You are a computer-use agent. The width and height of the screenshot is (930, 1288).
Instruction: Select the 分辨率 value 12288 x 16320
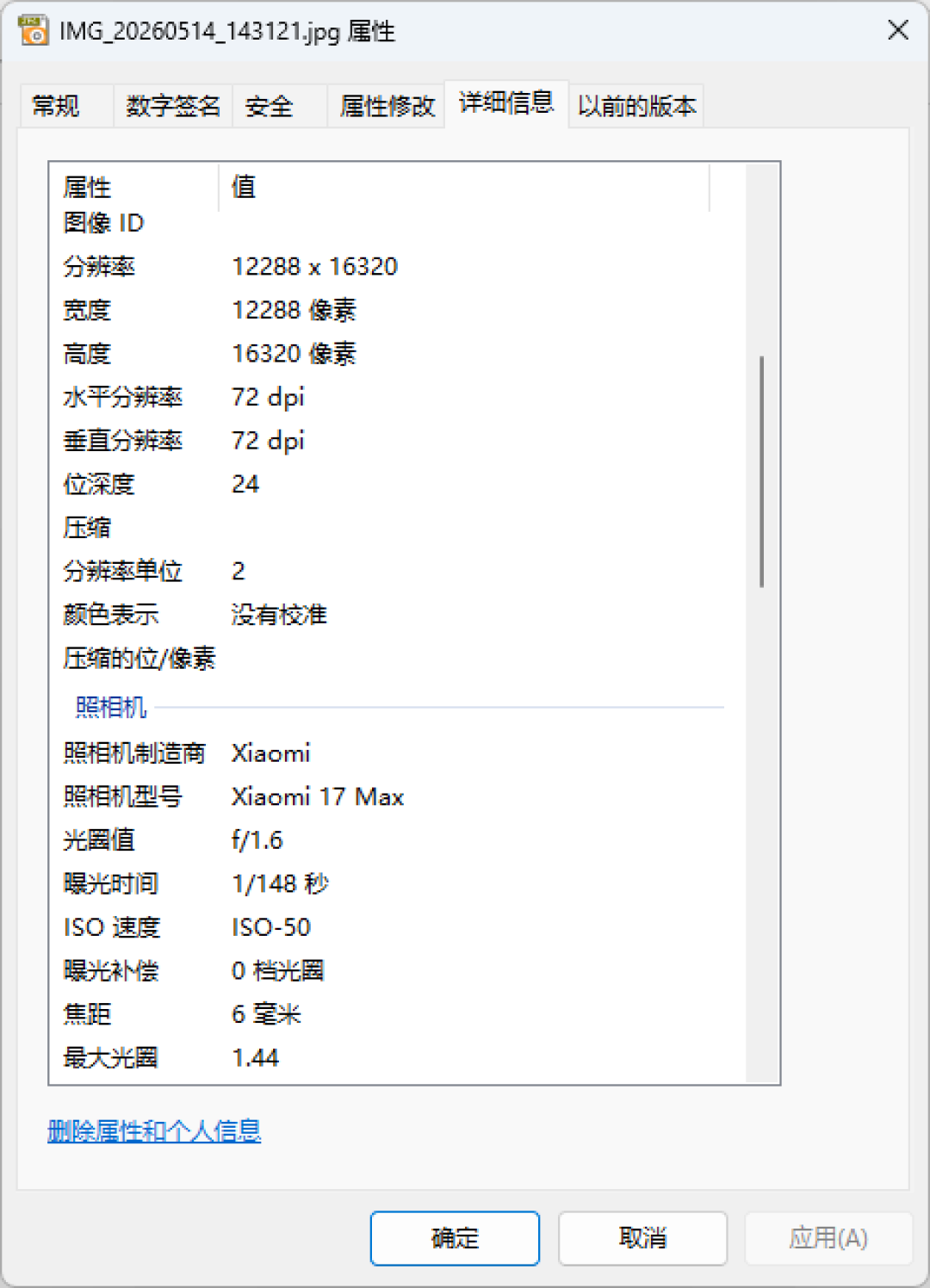(x=314, y=267)
